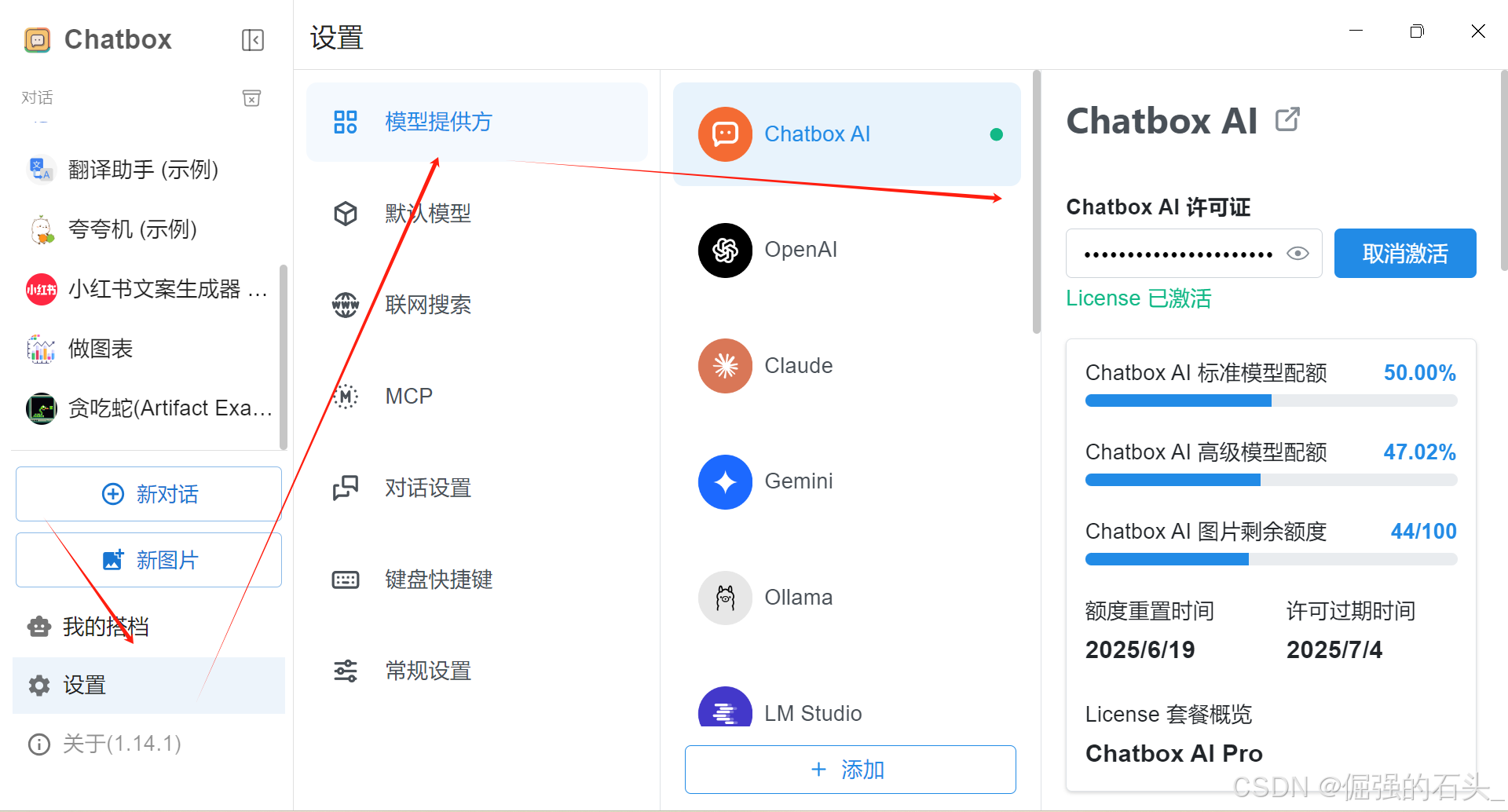This screenshot has width=1508, height=812.
Task: Click the 取消激活 deactivate button
Action: coord(1405,253)
